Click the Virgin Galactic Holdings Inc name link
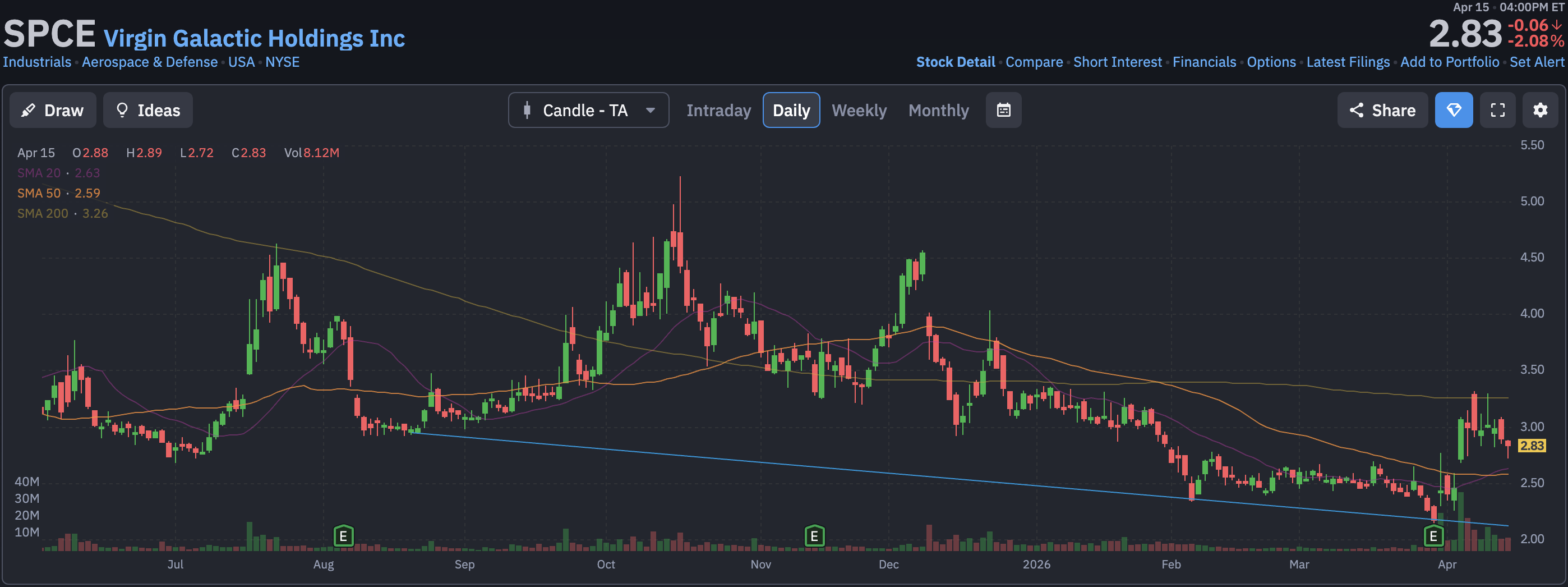 click(x=254, y=38)
